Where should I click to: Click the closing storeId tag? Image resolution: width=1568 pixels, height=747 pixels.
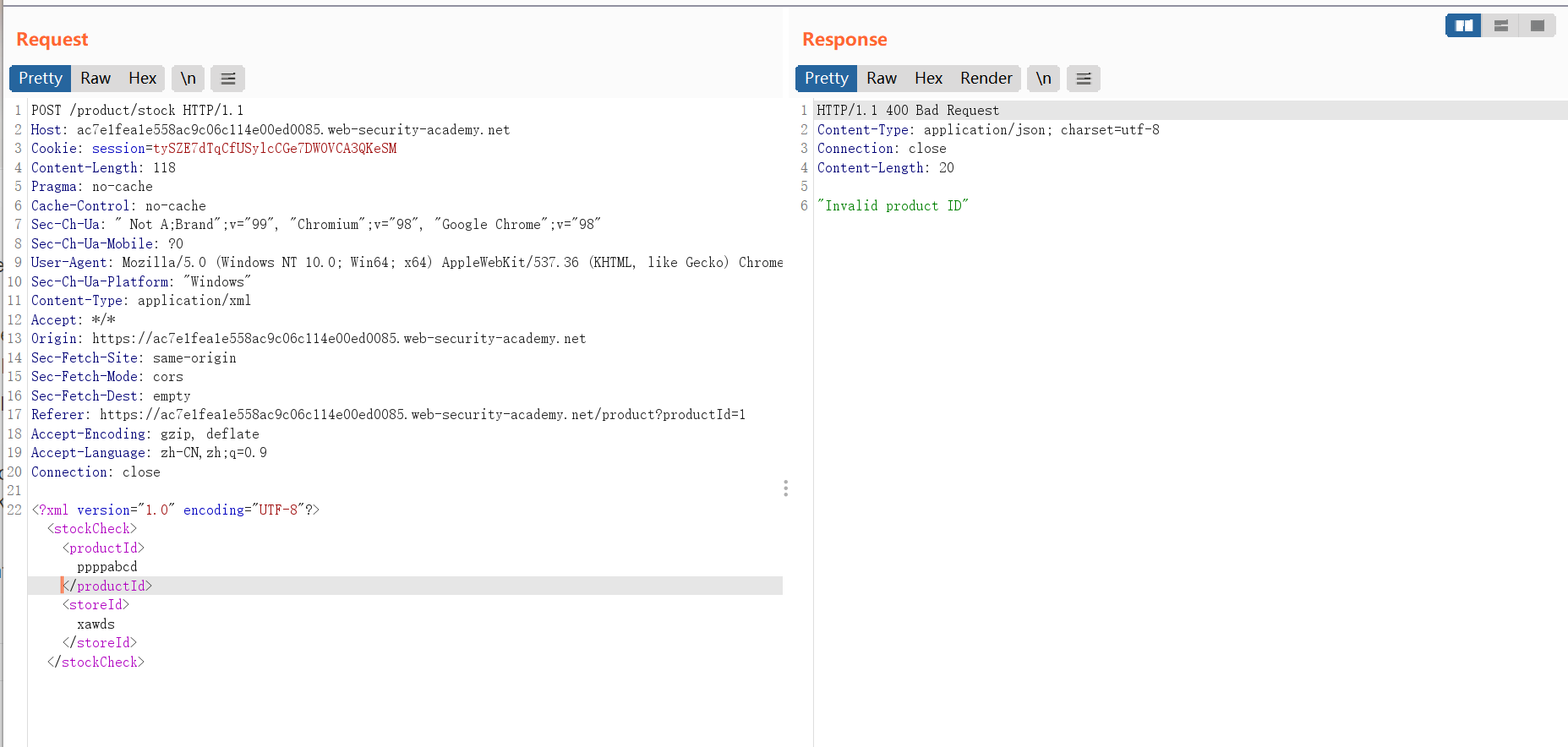click(x=100, y=643)
